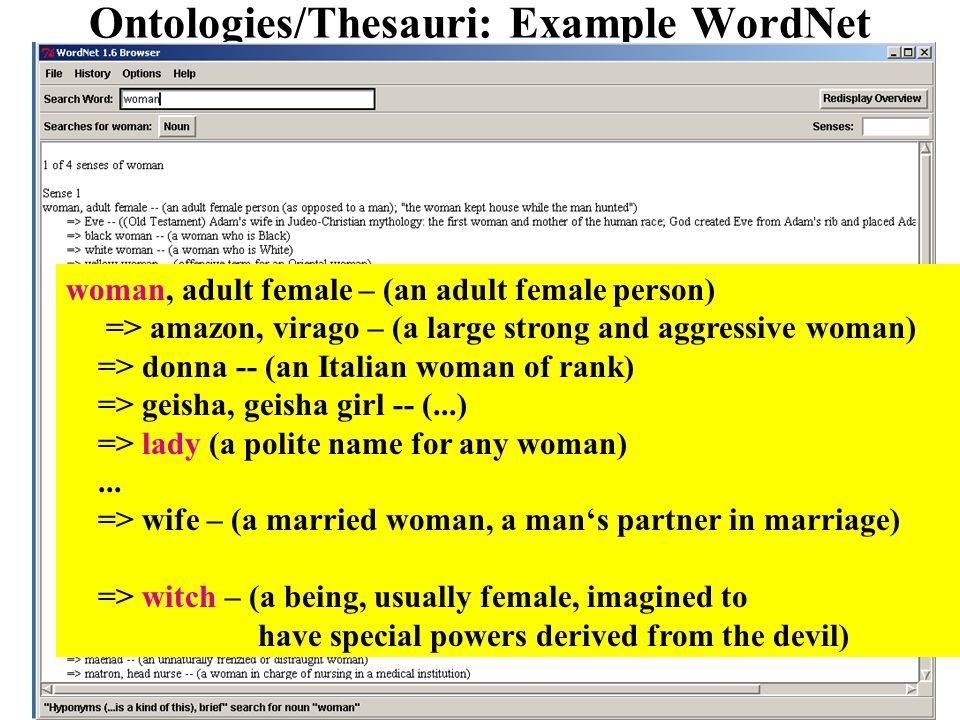Click the 'Sense 1' heading text

tap(61, 193)
